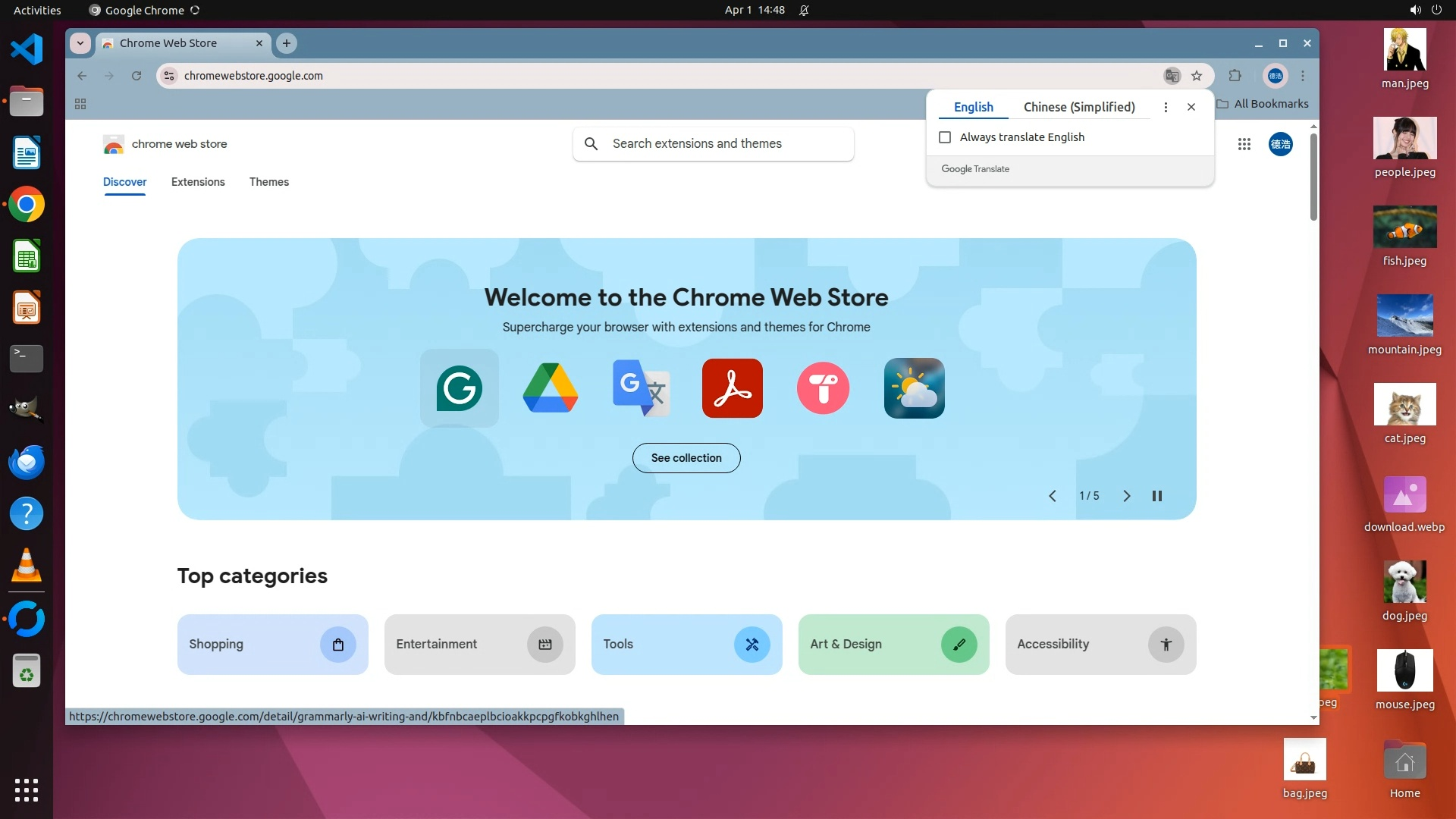Click the translate icon in address bar

(1172, 76)
